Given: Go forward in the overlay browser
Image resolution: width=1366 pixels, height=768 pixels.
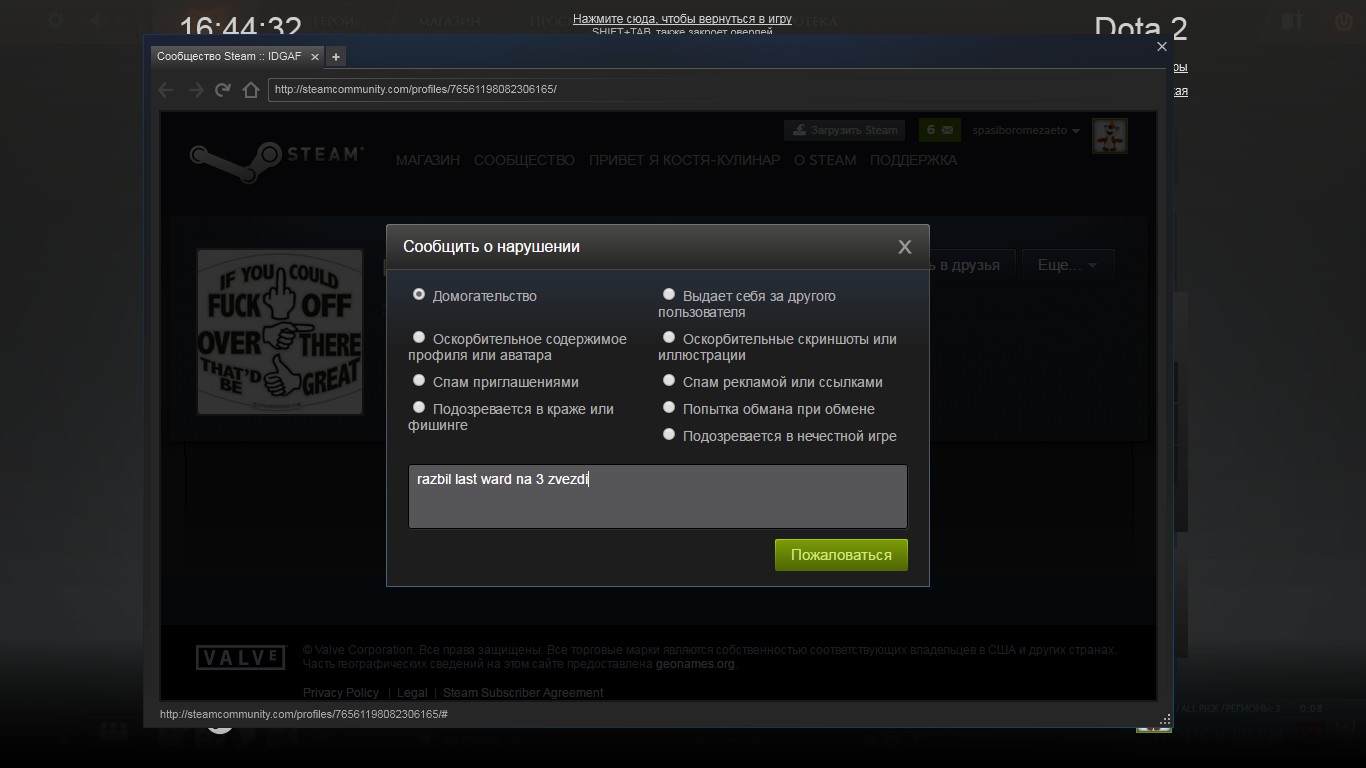Looking at the screenshot, I should (x=196, y=90).
